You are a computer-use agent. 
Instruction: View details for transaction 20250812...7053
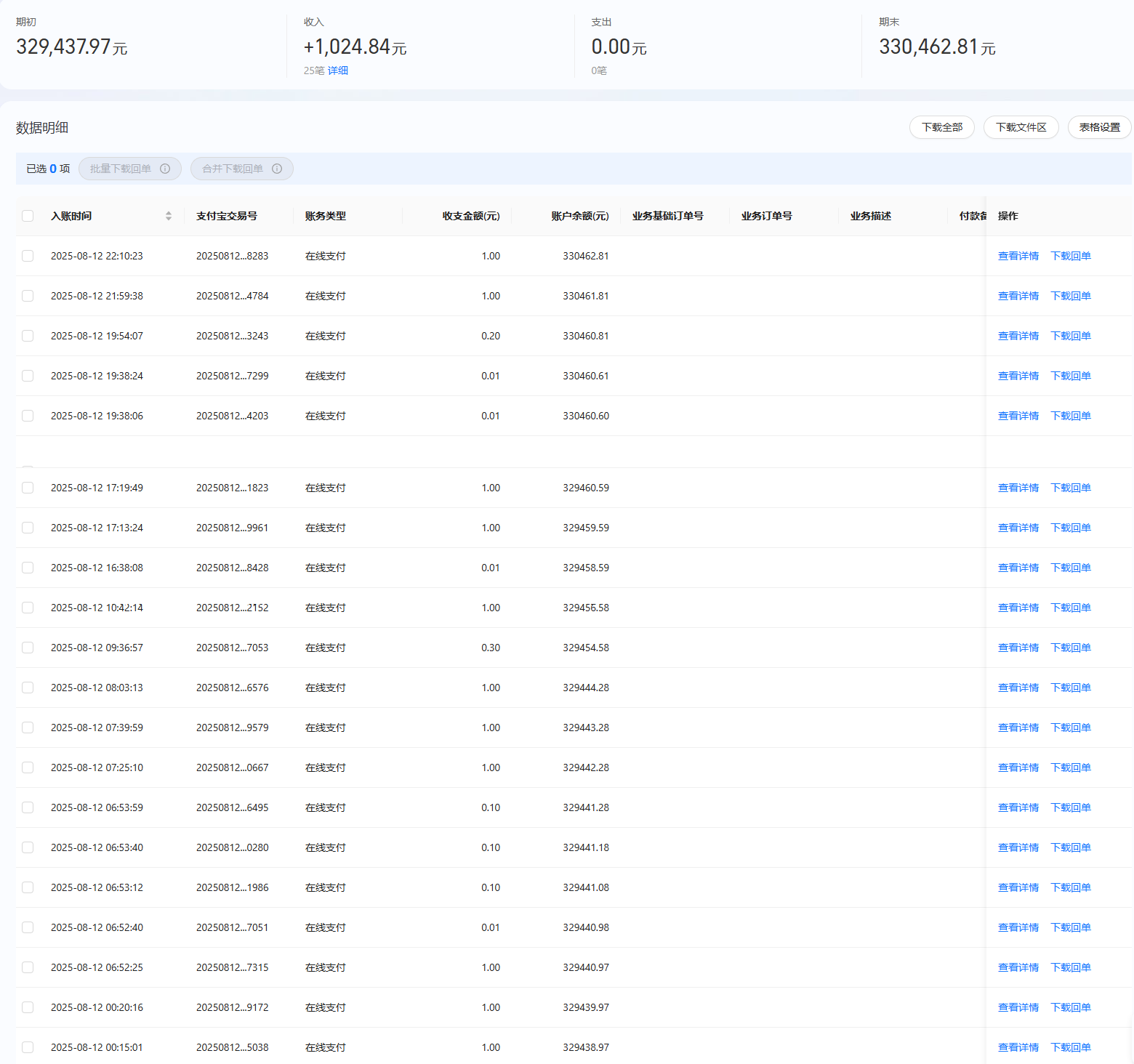pos(1018,648)
